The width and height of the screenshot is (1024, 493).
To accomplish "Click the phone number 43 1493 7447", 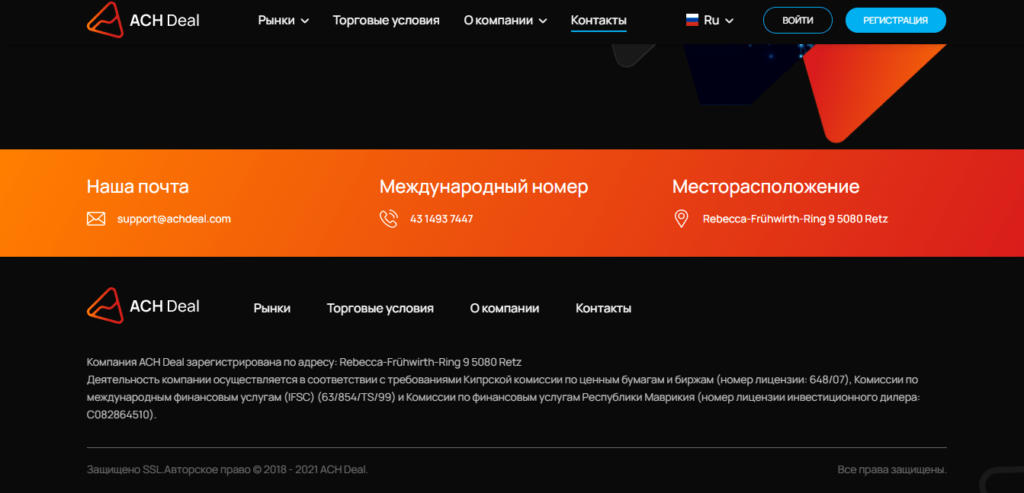I will point(441,219).
